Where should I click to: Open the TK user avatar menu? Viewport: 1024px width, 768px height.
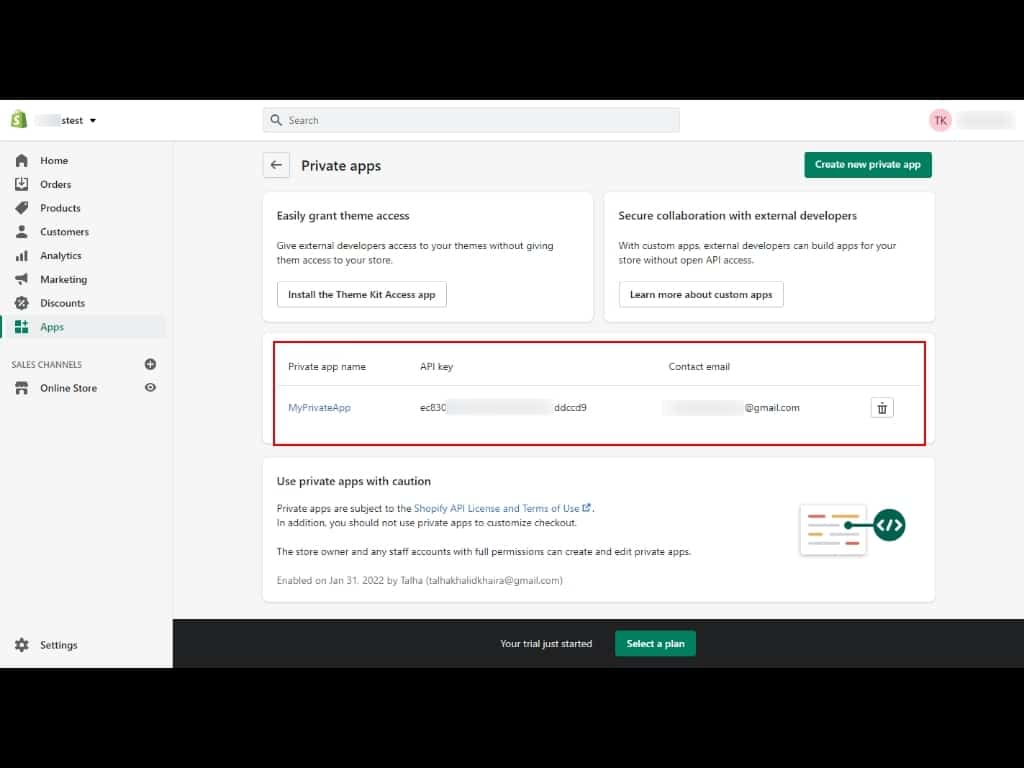pos(940,120)
